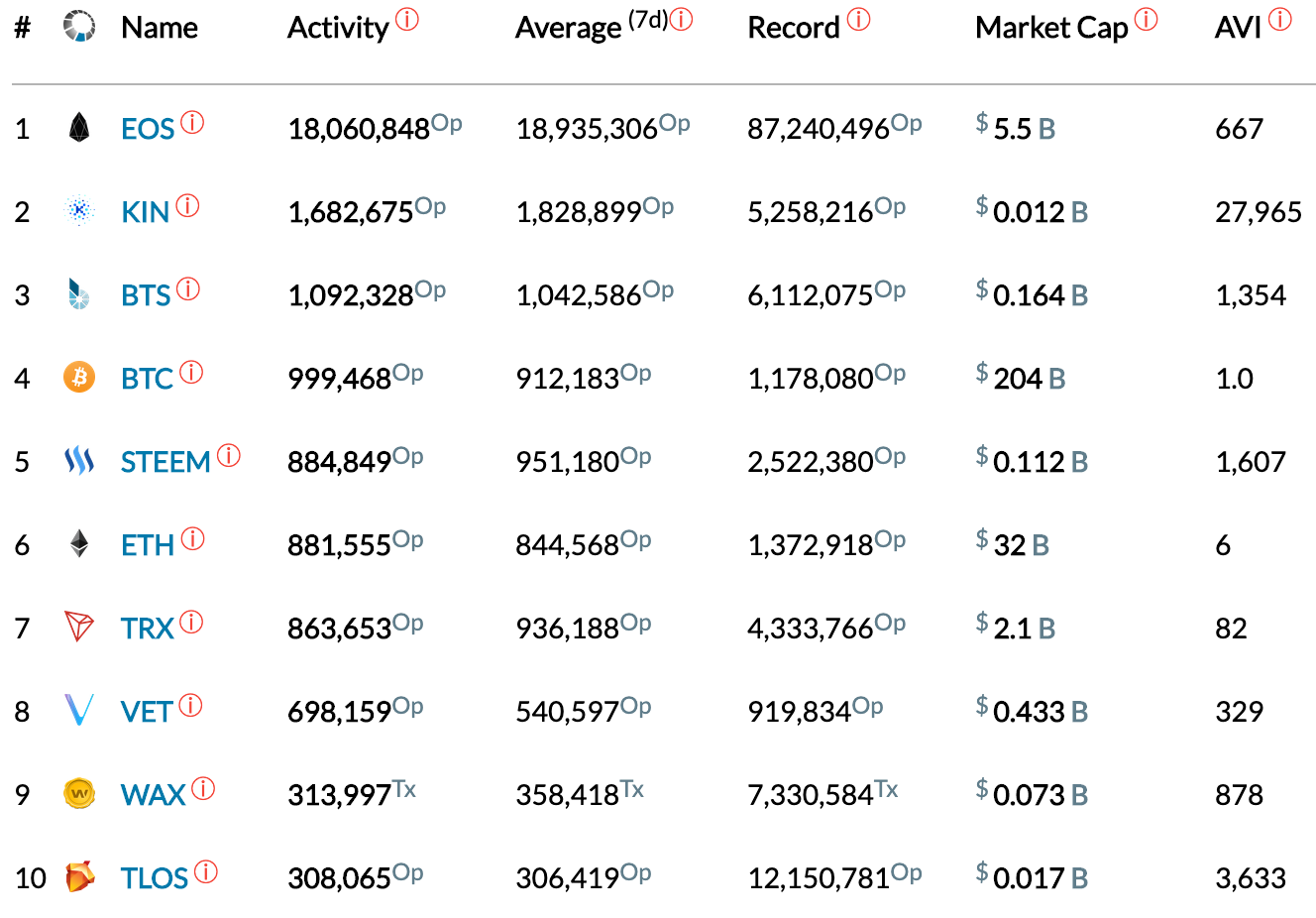This screenshot has width=1316, height=918.
Task: Open the EOS link
Action: click(148, 129)
